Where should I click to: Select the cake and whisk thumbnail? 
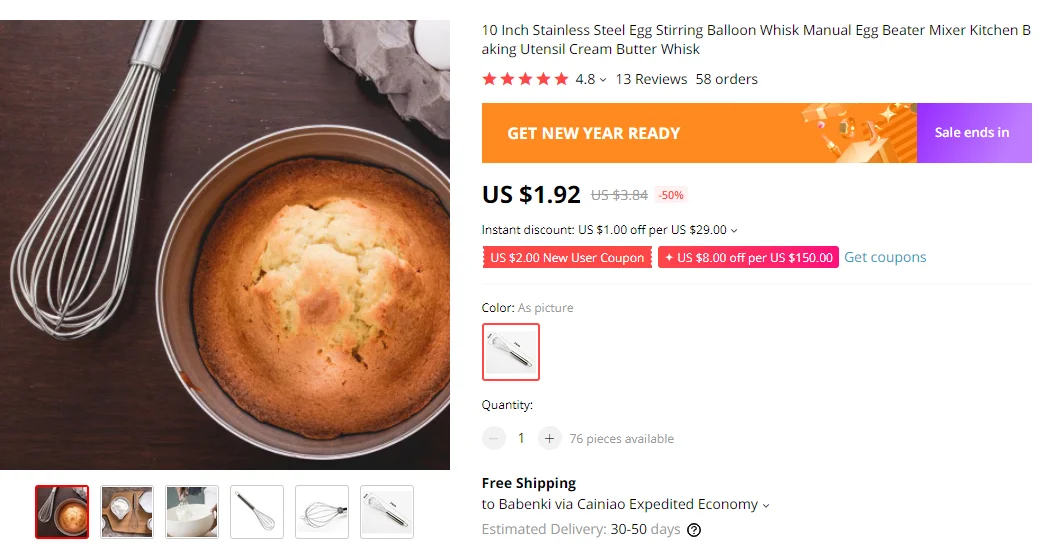[x=62, y=512]
